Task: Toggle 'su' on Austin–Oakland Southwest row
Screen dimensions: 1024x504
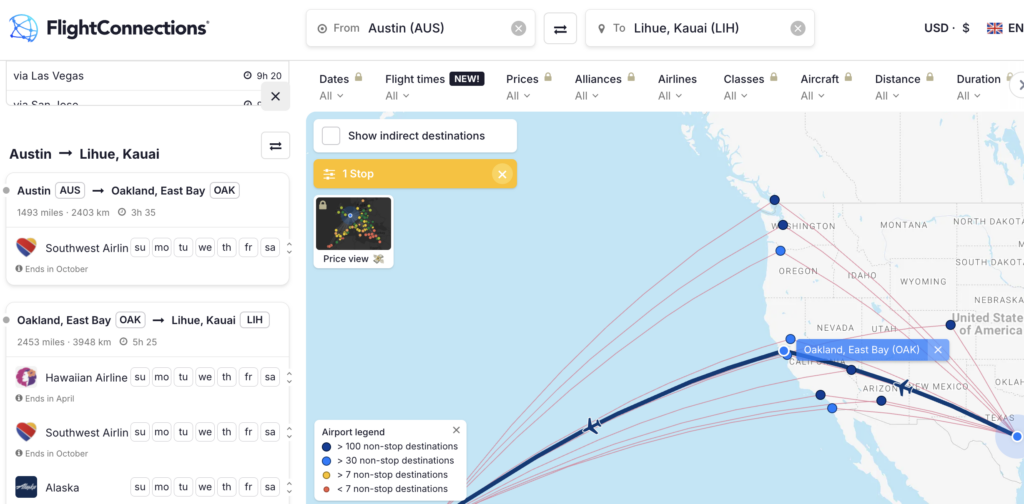Action: [x=140, y=248]
